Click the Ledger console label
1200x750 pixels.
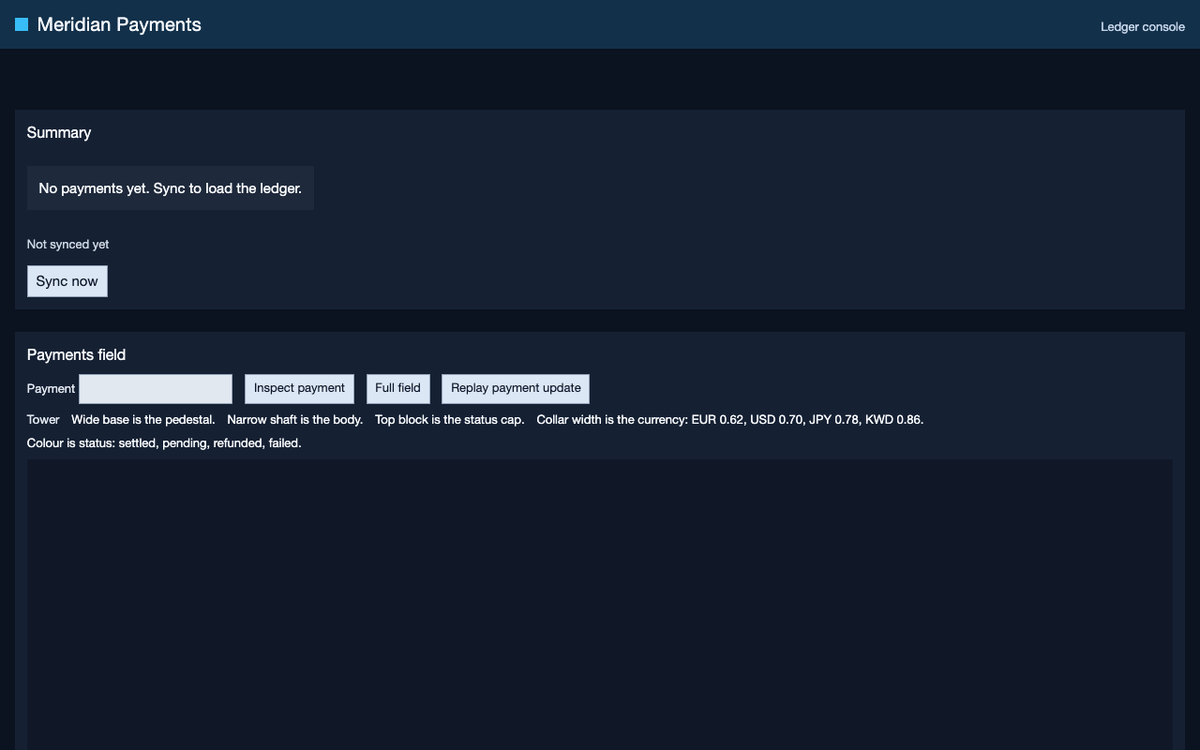1143,27
